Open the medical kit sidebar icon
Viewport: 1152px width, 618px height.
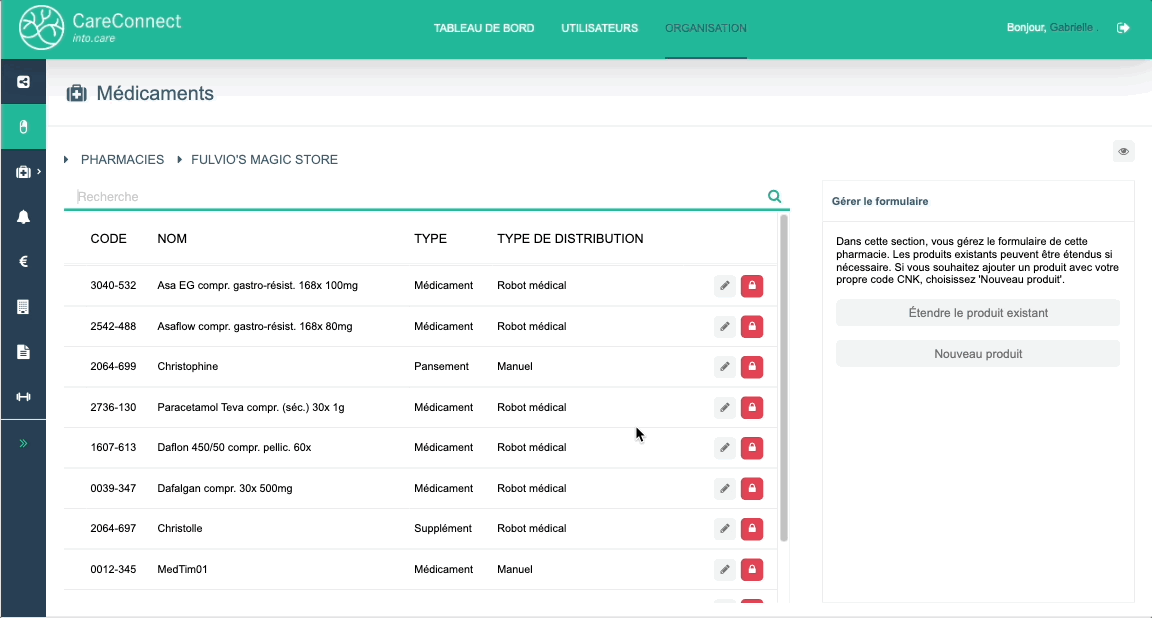(x=24, y=172)
